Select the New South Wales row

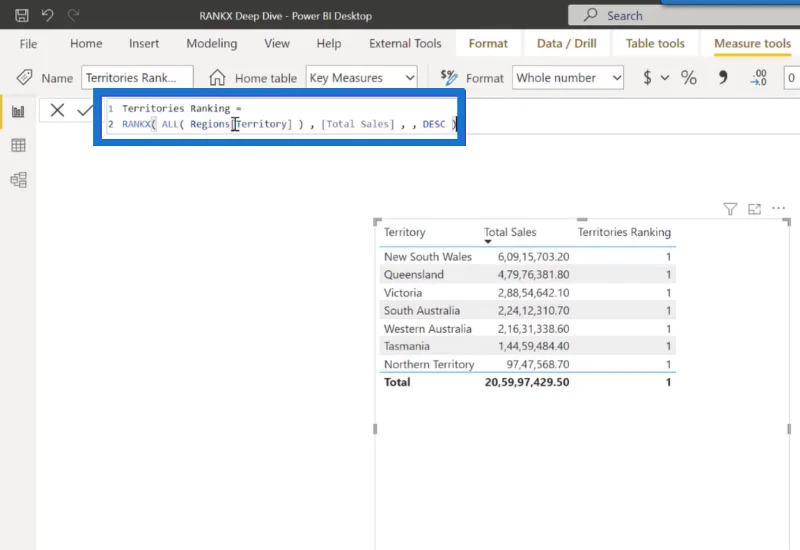(x=528, y=257)
